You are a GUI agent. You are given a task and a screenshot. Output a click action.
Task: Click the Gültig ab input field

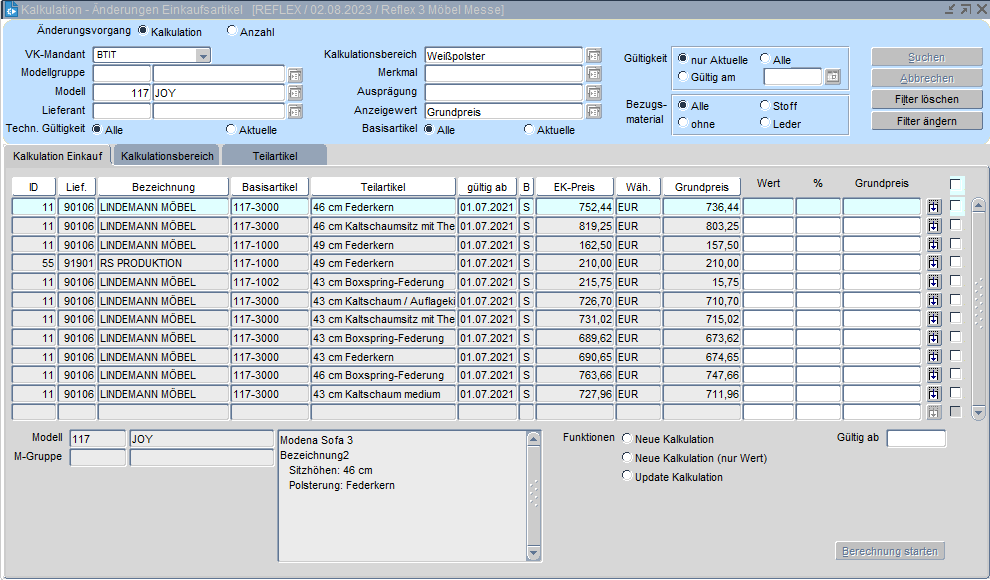click(x=915, y=438)
